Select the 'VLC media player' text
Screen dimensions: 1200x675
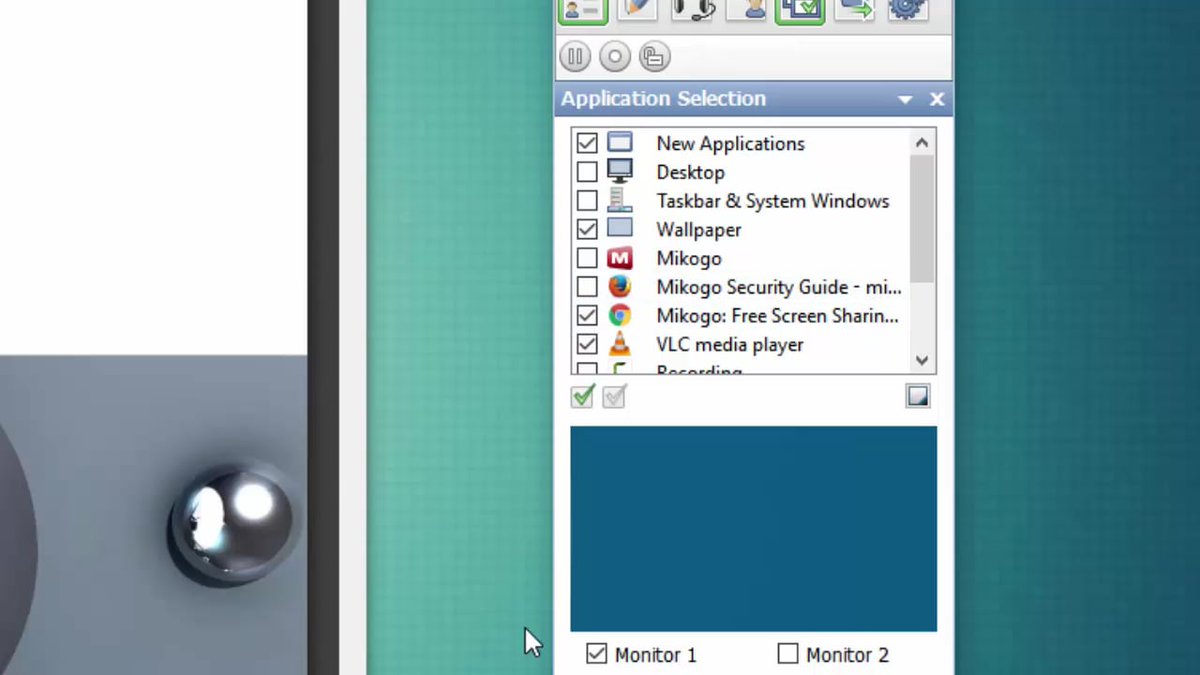(x=729, y=345)
